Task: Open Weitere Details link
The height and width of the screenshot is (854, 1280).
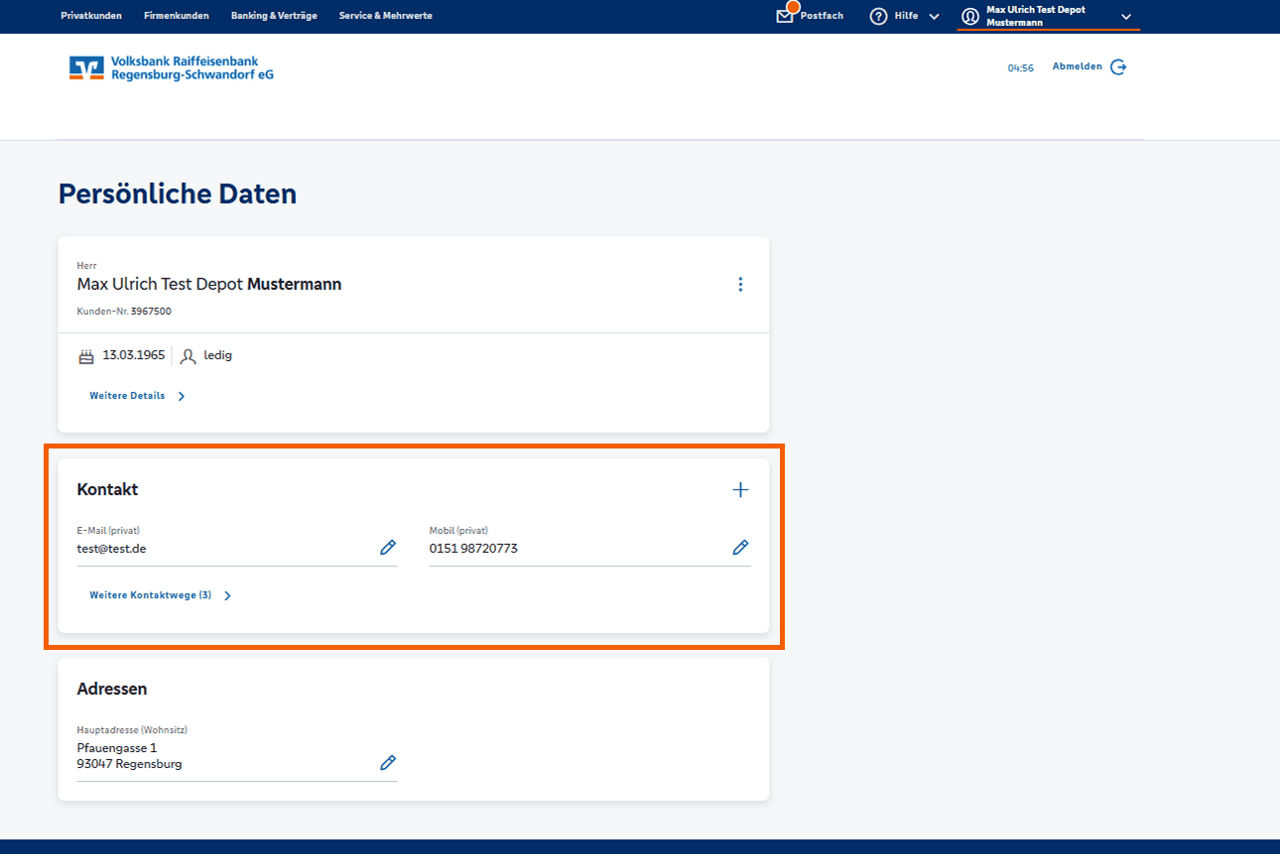Action: click(x=128, y=395)
